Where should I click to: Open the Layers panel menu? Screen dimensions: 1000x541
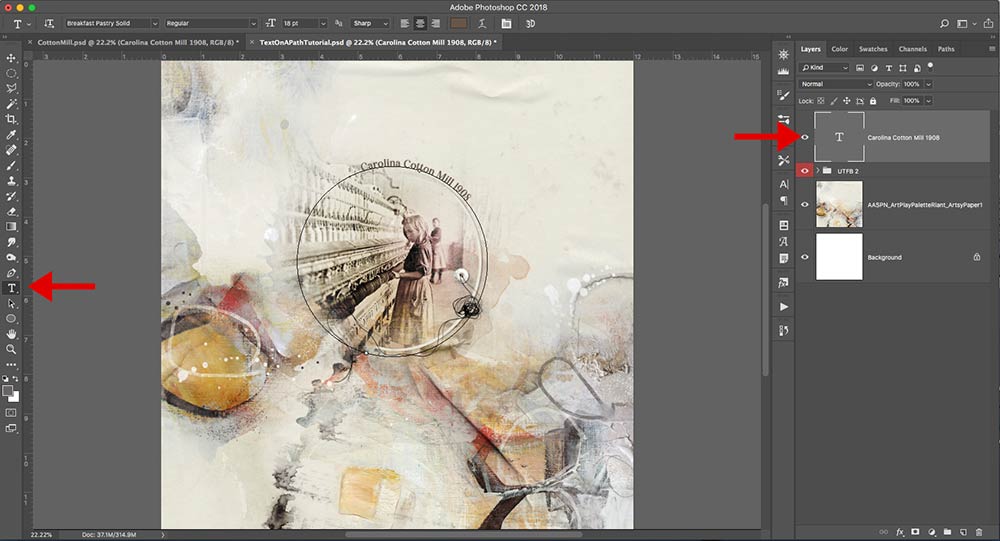click(x=992, y=49)
